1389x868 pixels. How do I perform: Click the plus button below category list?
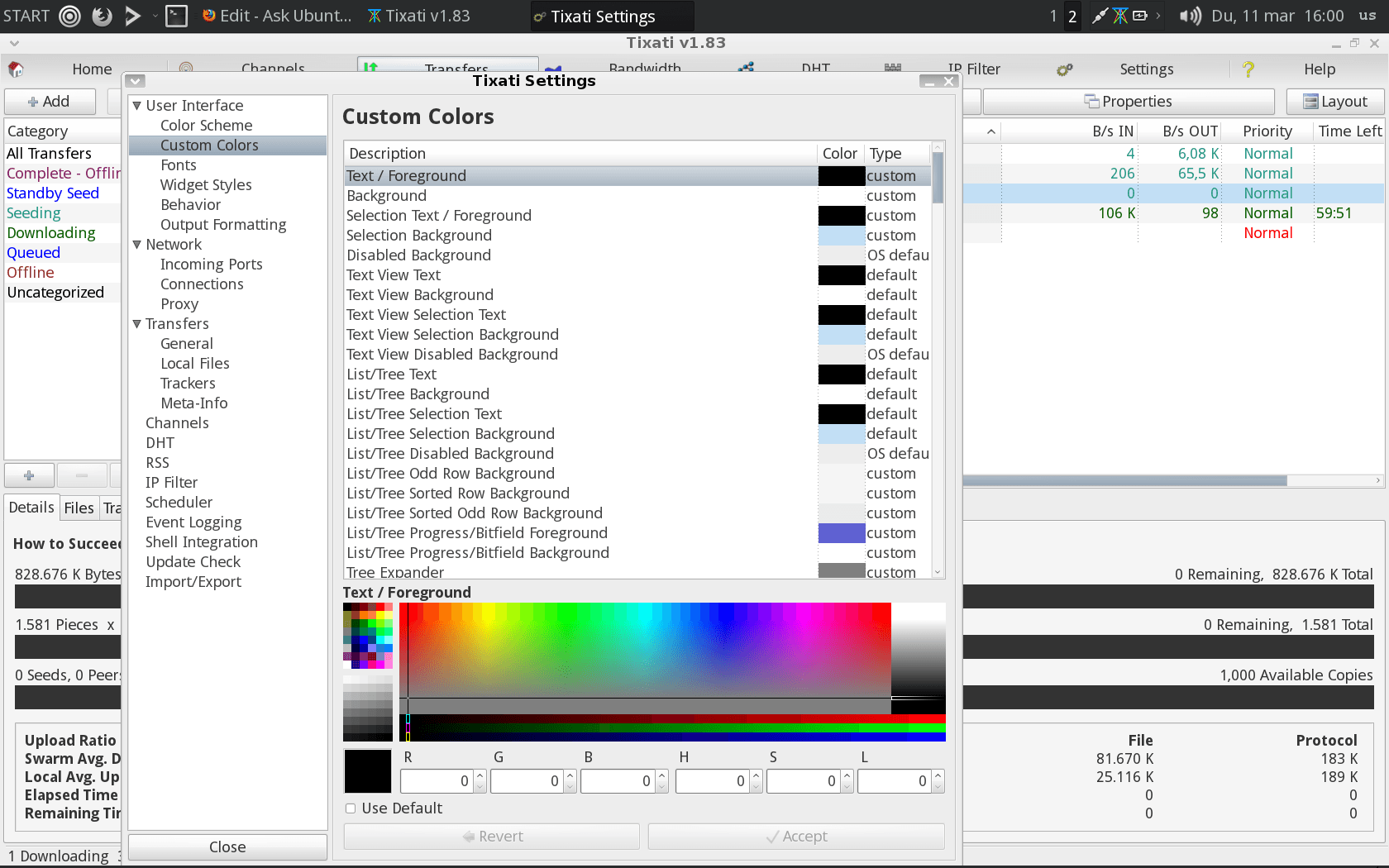tap(29, 475)
